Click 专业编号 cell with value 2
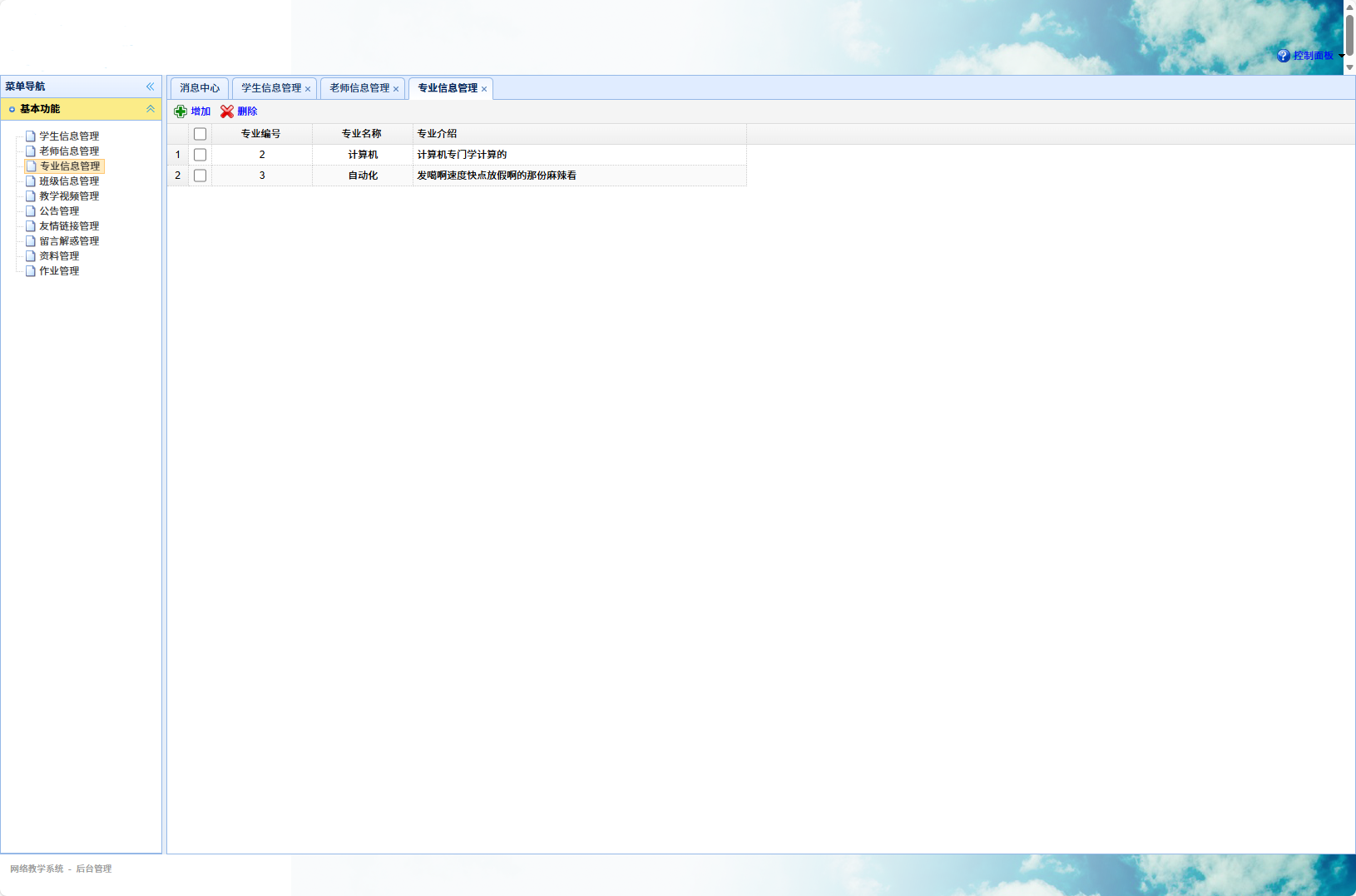 (x=262, y=155)
